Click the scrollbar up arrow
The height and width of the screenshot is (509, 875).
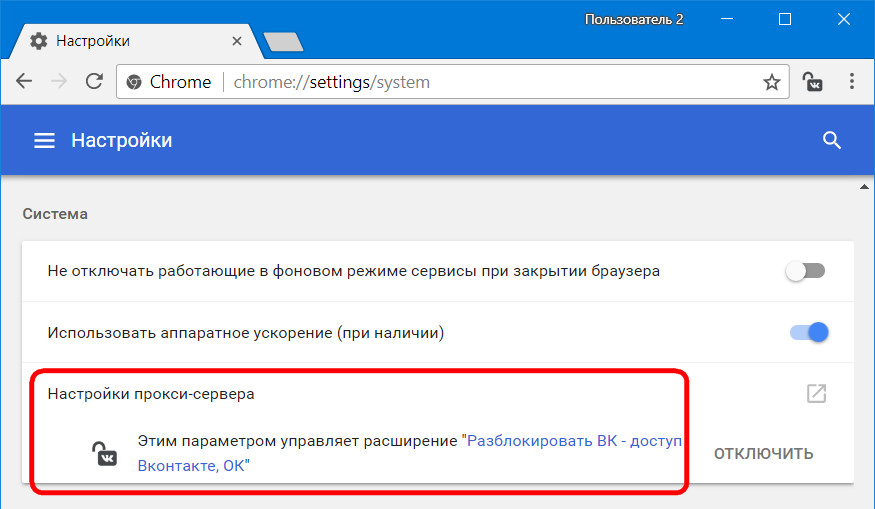click(864, 187)
